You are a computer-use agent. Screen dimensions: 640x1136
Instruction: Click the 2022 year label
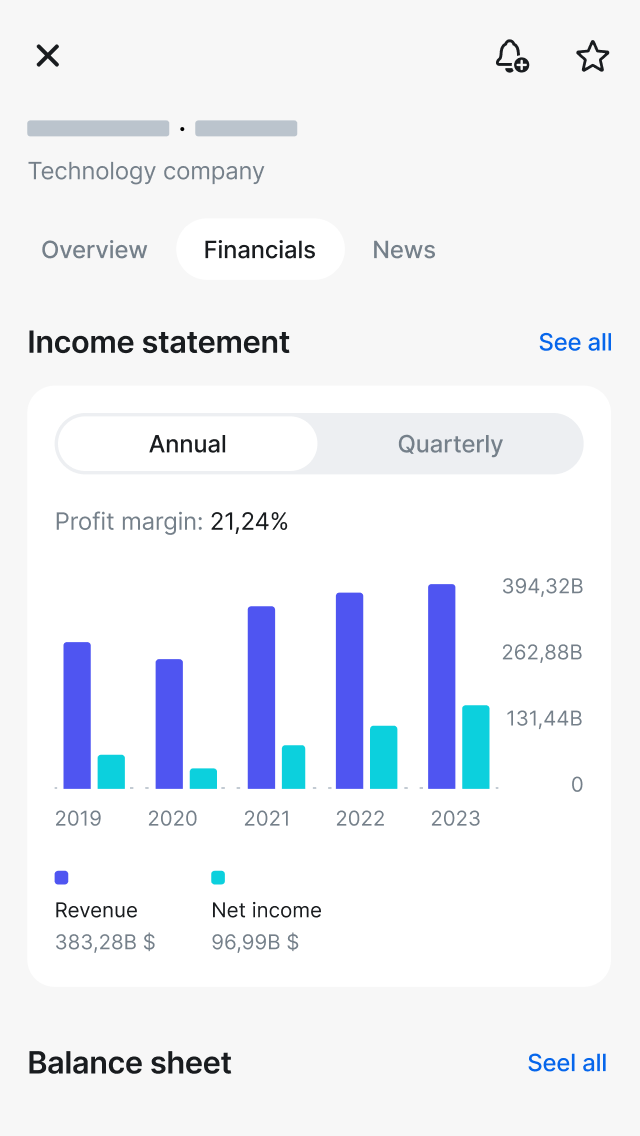click(x=360, y=818)
